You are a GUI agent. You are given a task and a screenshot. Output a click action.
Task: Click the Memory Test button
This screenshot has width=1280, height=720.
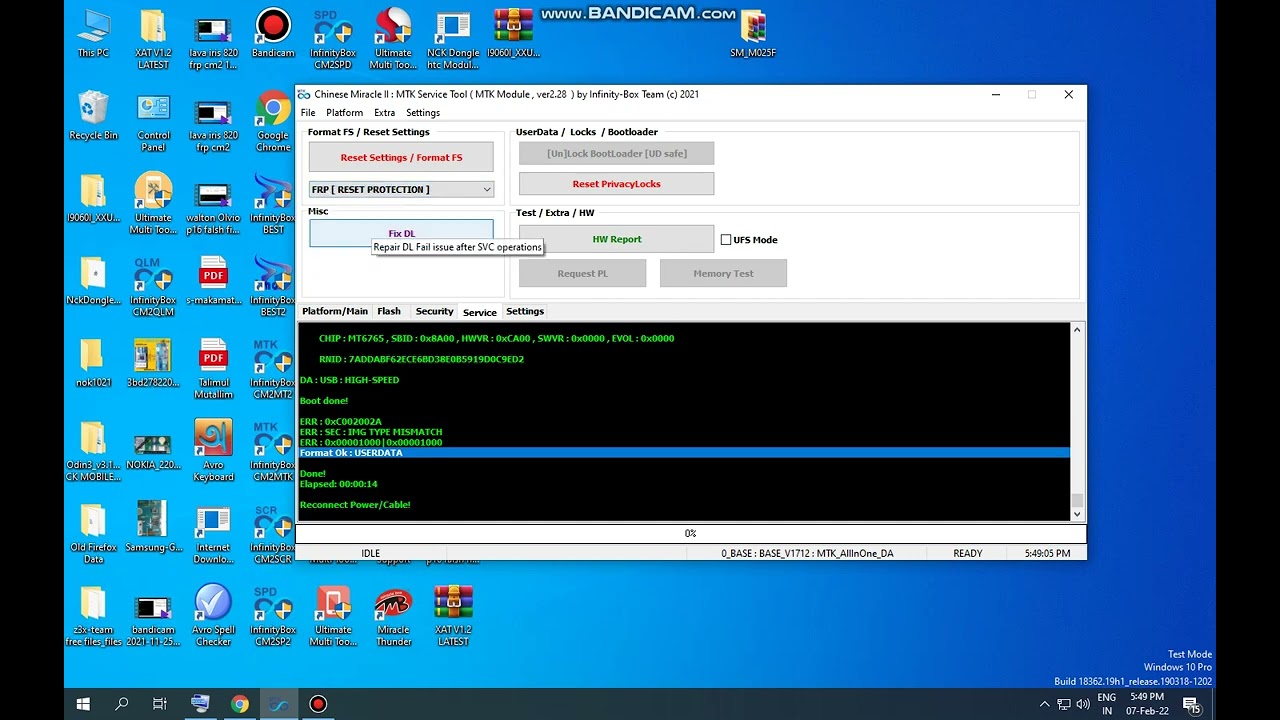[x=723, y=273]
